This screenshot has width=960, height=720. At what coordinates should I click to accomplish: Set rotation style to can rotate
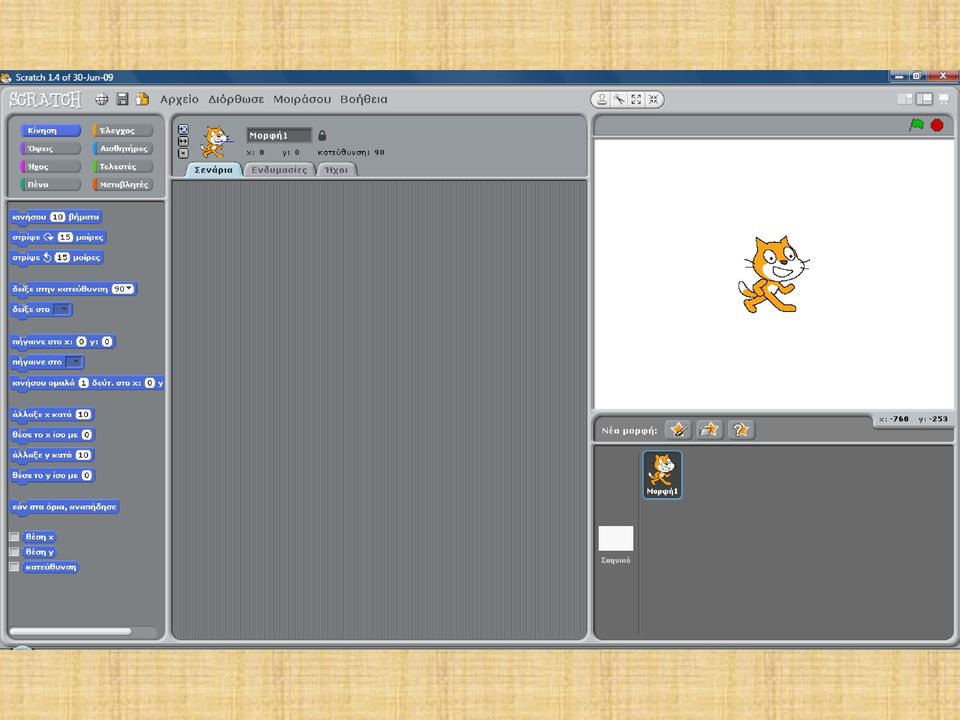coord(183,129)
